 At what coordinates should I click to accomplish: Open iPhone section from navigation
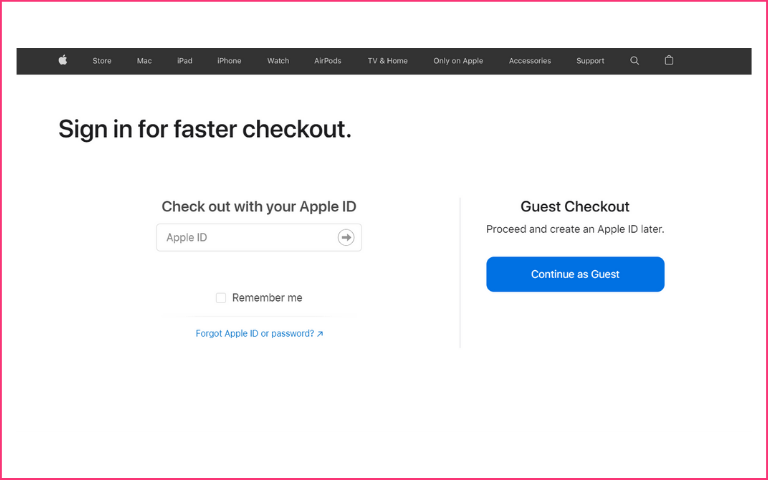coord(229,61)
